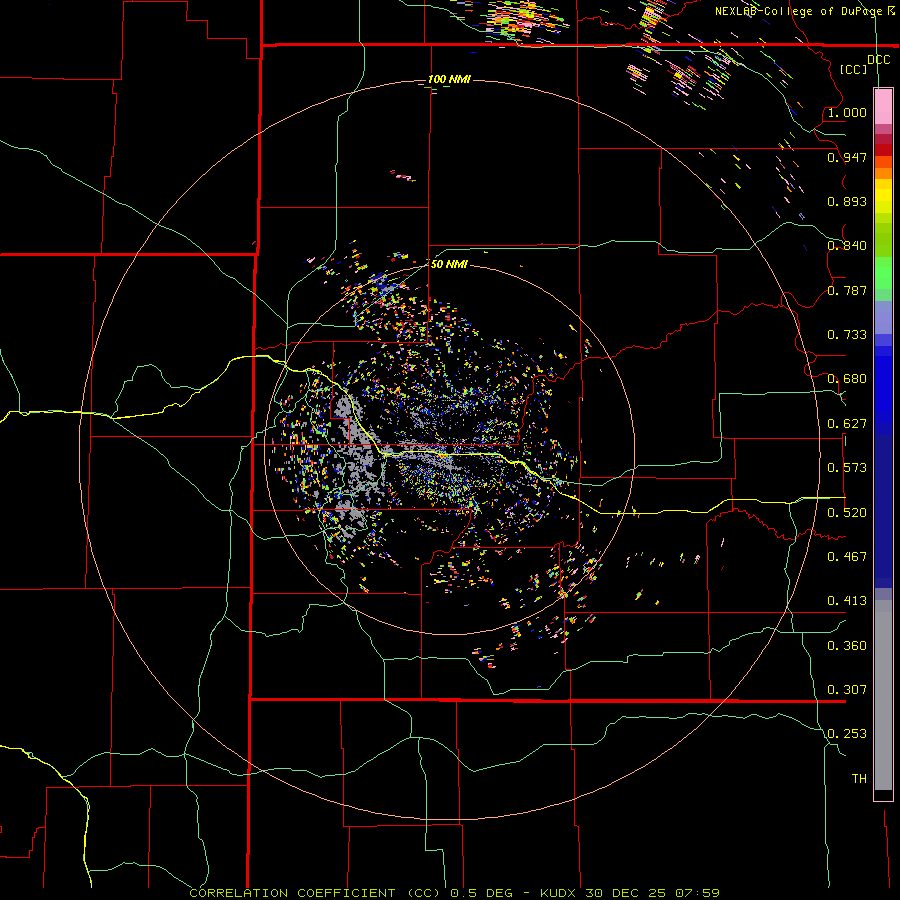Screen dimensions: 900x900
Task: Click the 0.467 legend value
Action: 847,557
